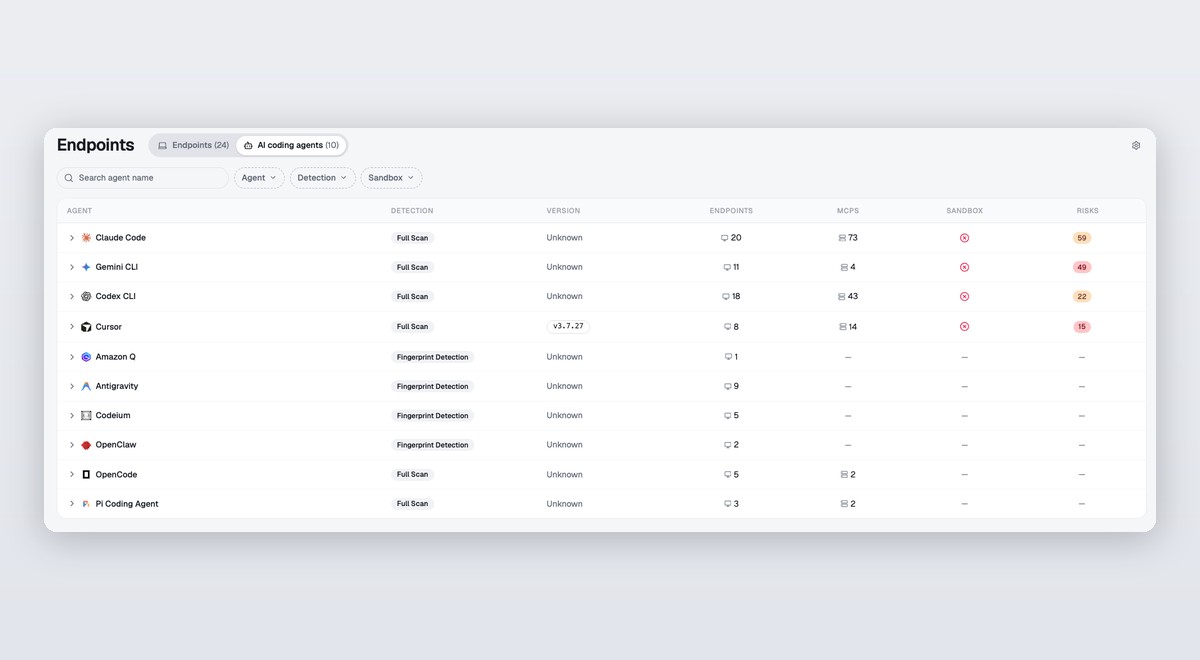Click the endpoints monitor icon for Antigravity
This screenshot has height=660, width=1200.
(x=728, y=386)
